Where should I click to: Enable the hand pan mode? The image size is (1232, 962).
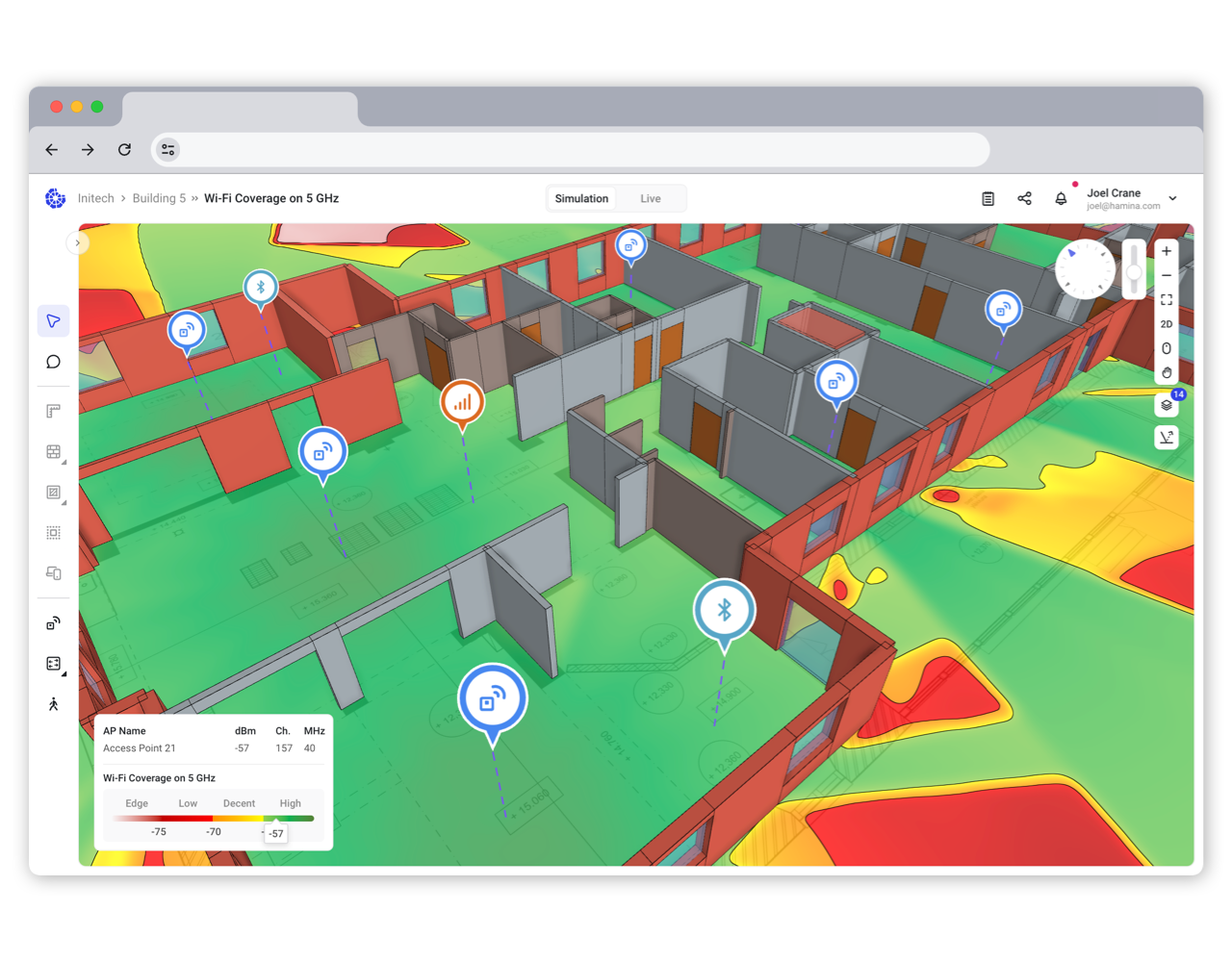(1167, 374)
